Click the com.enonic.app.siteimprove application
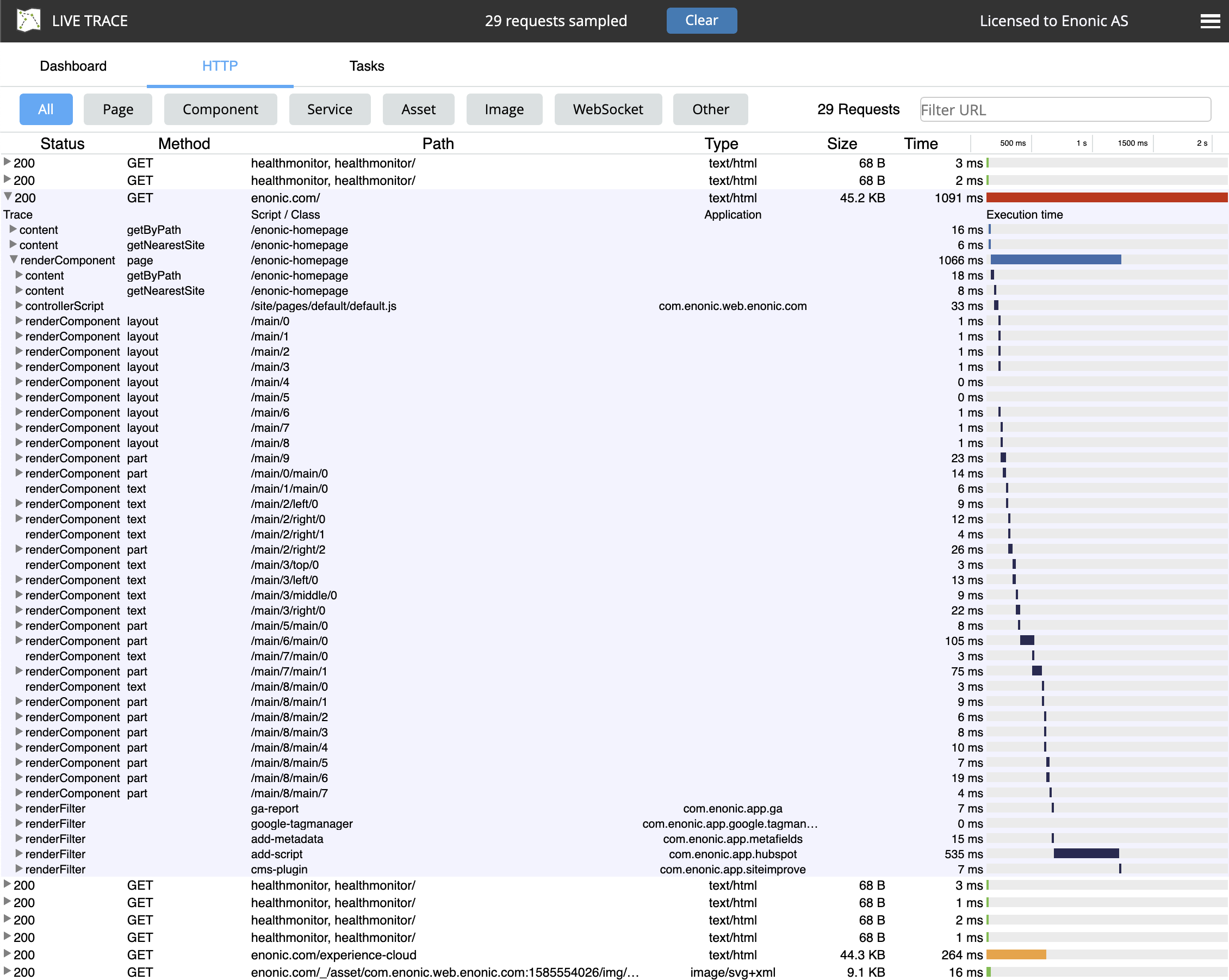 [733, 870]
